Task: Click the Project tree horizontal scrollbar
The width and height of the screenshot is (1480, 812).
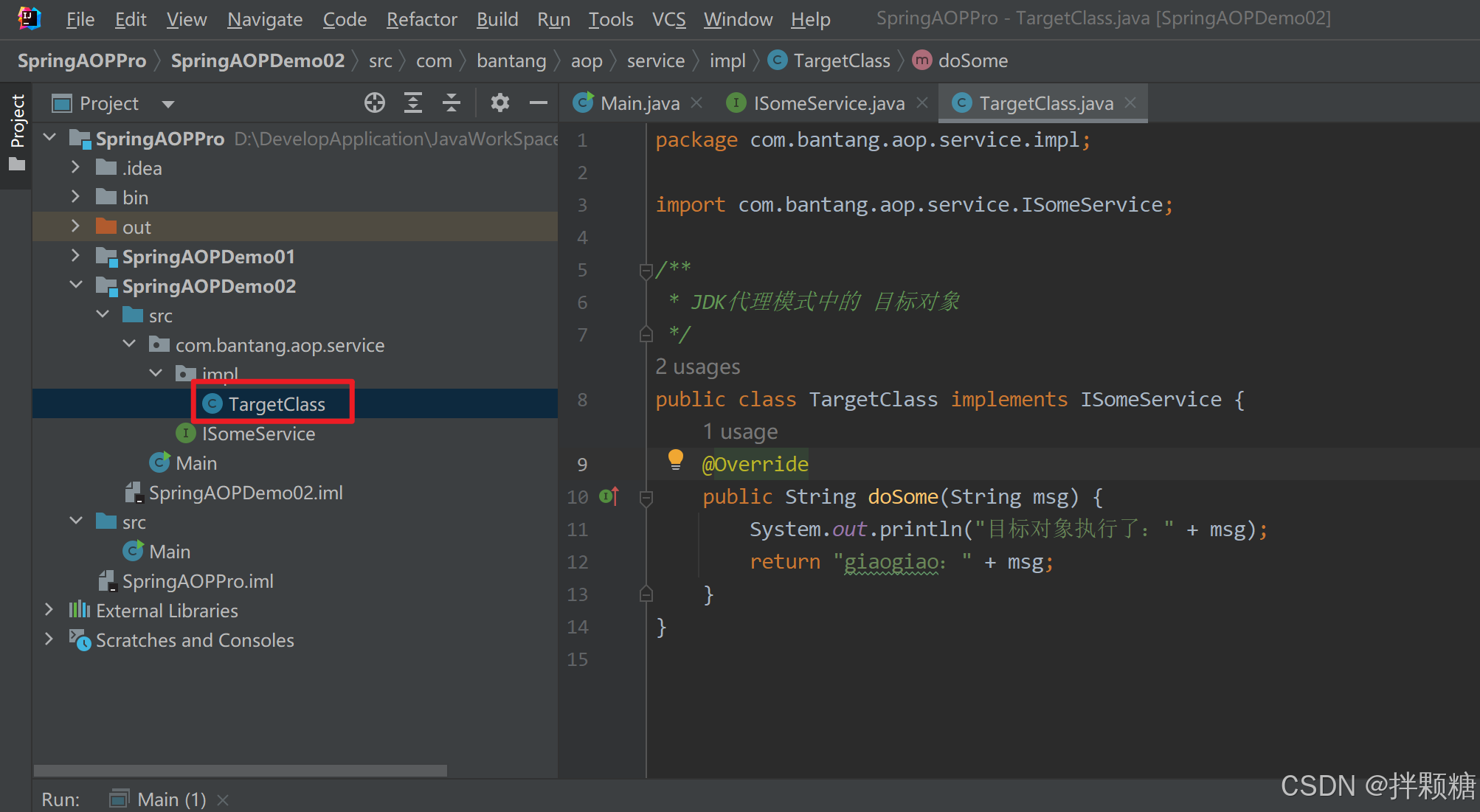Action: (240, 771)
